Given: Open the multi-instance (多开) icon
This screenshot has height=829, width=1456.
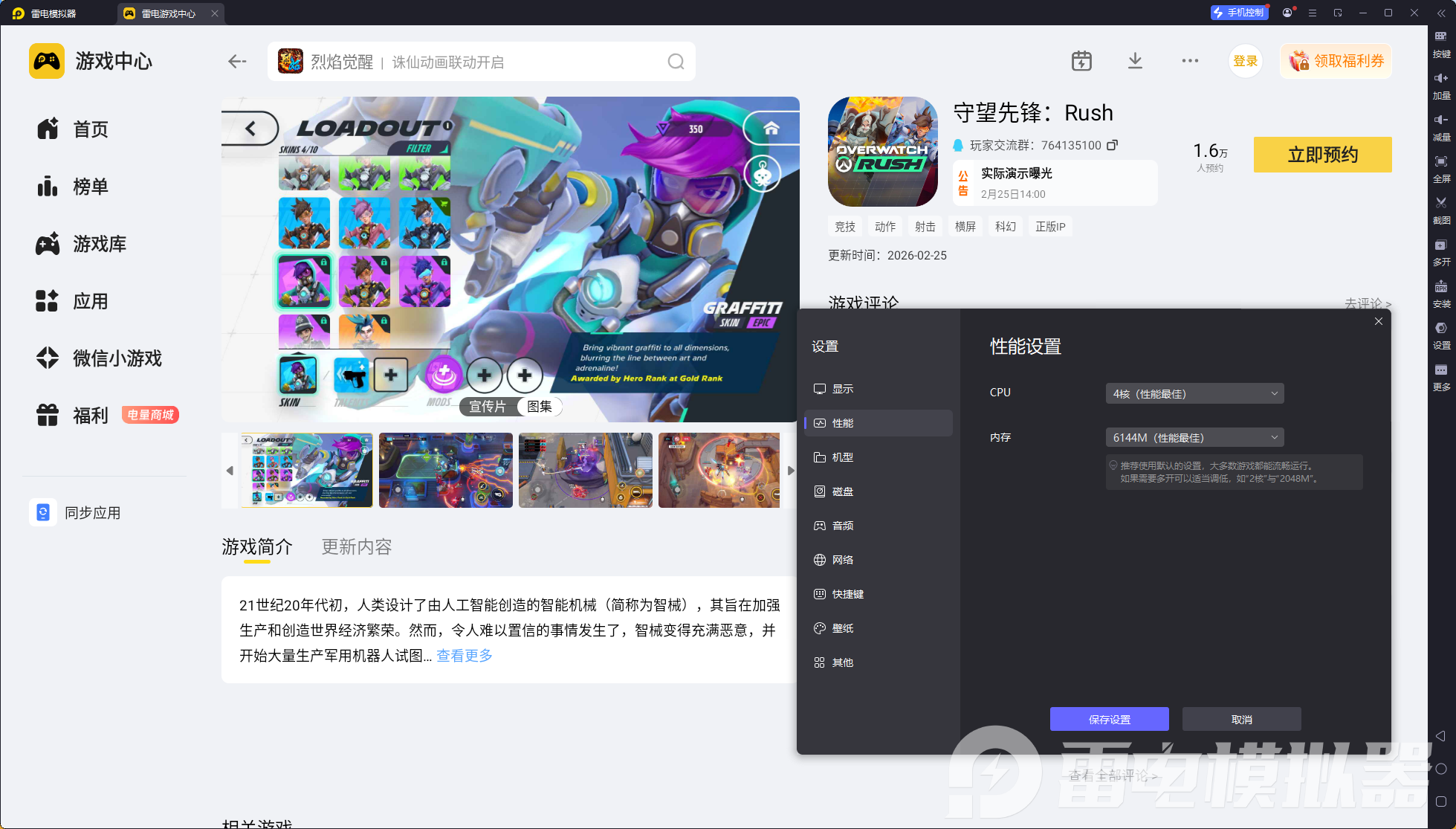Looking at the screenshot, I should [x=1440, y=245].
